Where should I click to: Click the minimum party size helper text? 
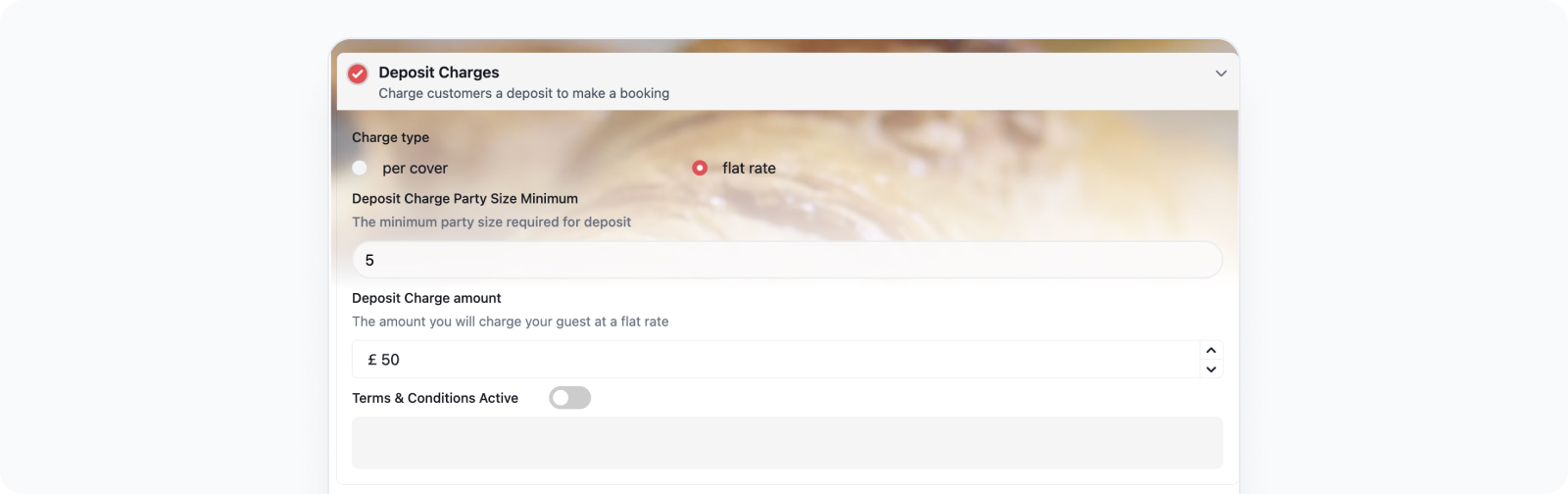click(x=491, y=222)
